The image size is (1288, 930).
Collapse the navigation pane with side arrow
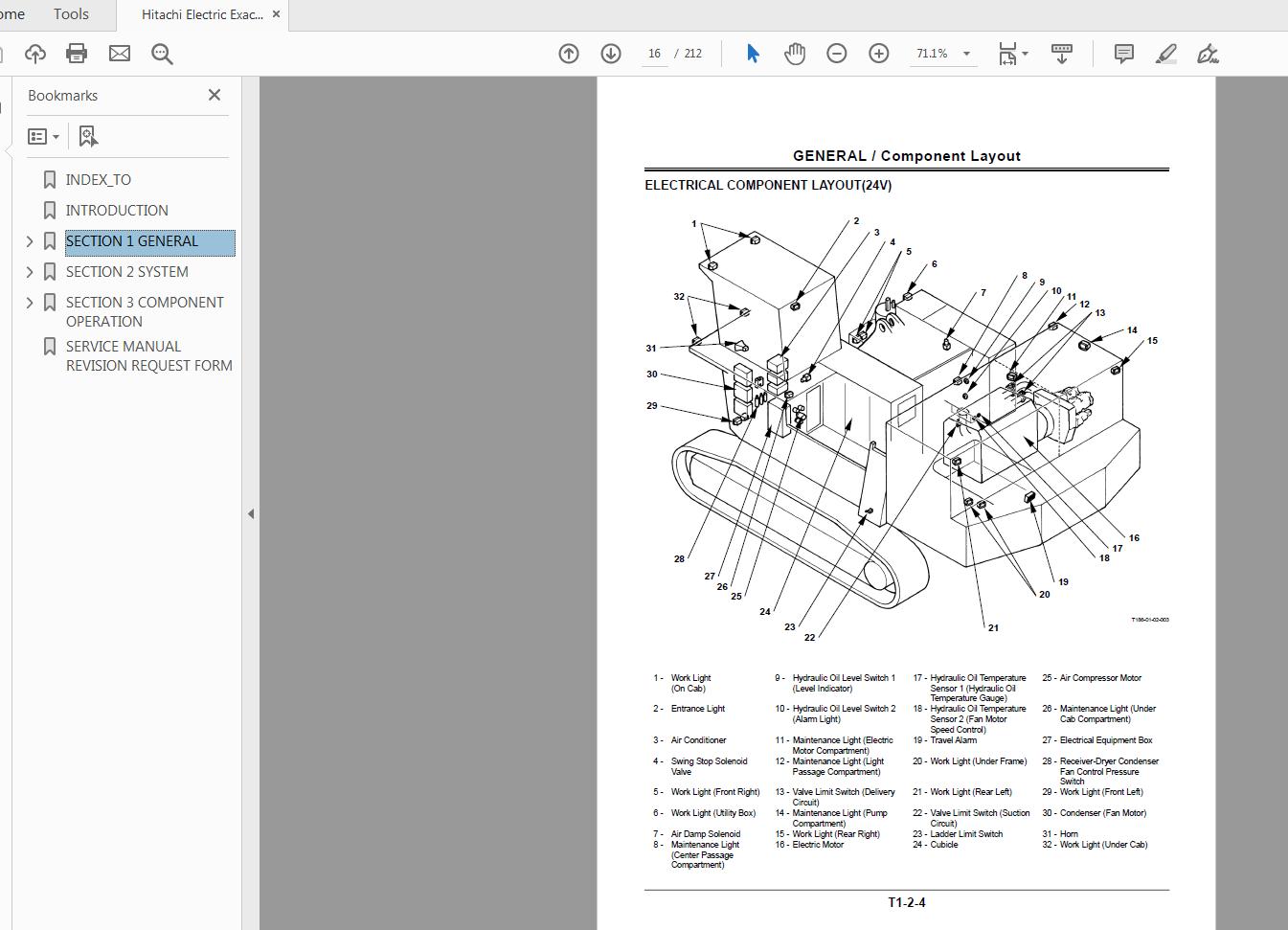[x=251, y=513]
